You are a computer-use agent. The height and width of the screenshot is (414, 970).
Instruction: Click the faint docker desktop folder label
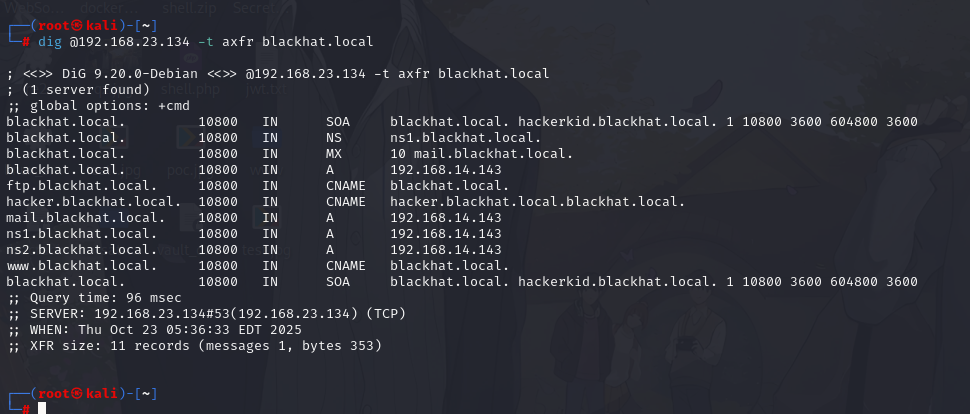coord(103,6)
